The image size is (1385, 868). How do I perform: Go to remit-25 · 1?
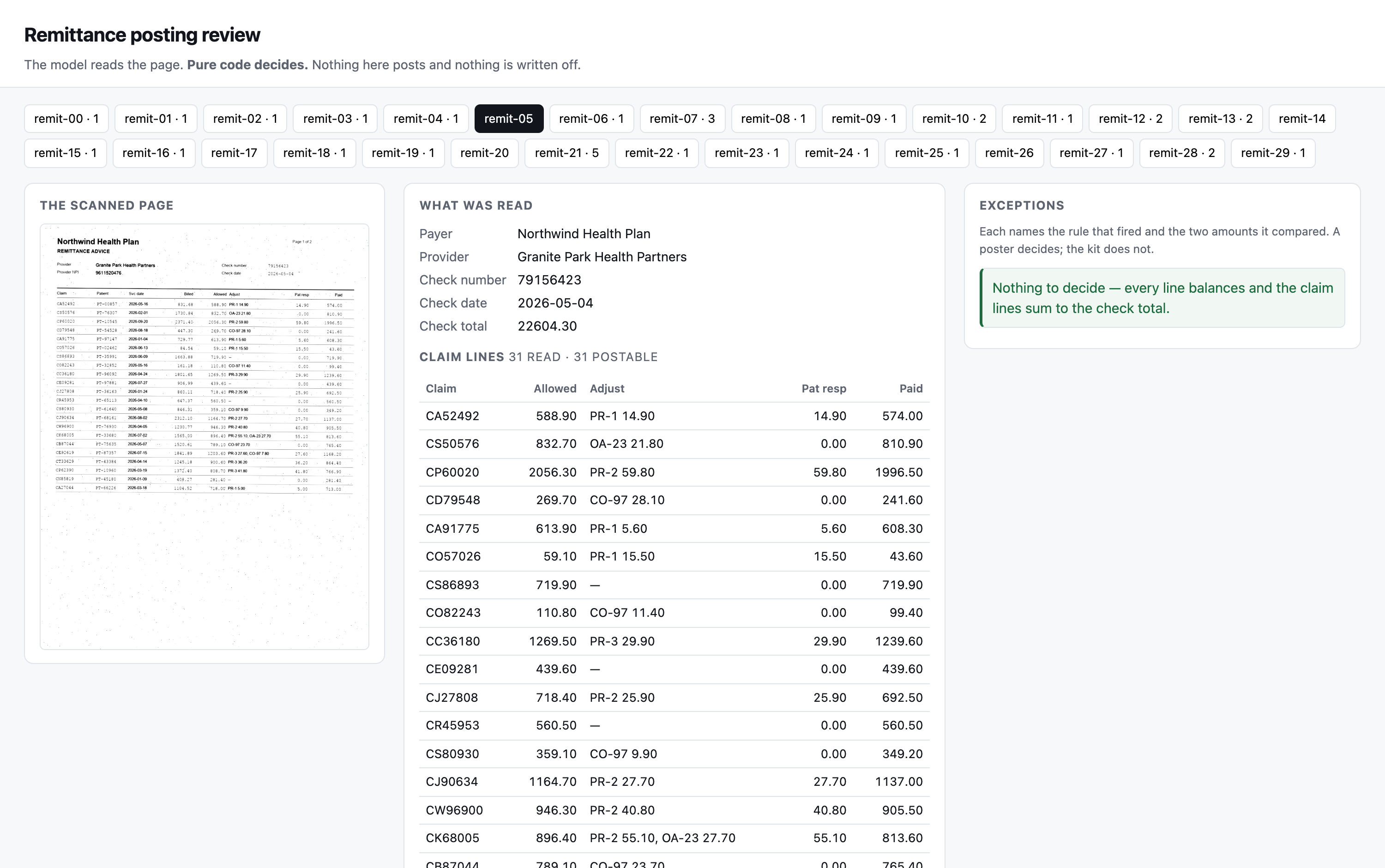[x=927, y=153]
